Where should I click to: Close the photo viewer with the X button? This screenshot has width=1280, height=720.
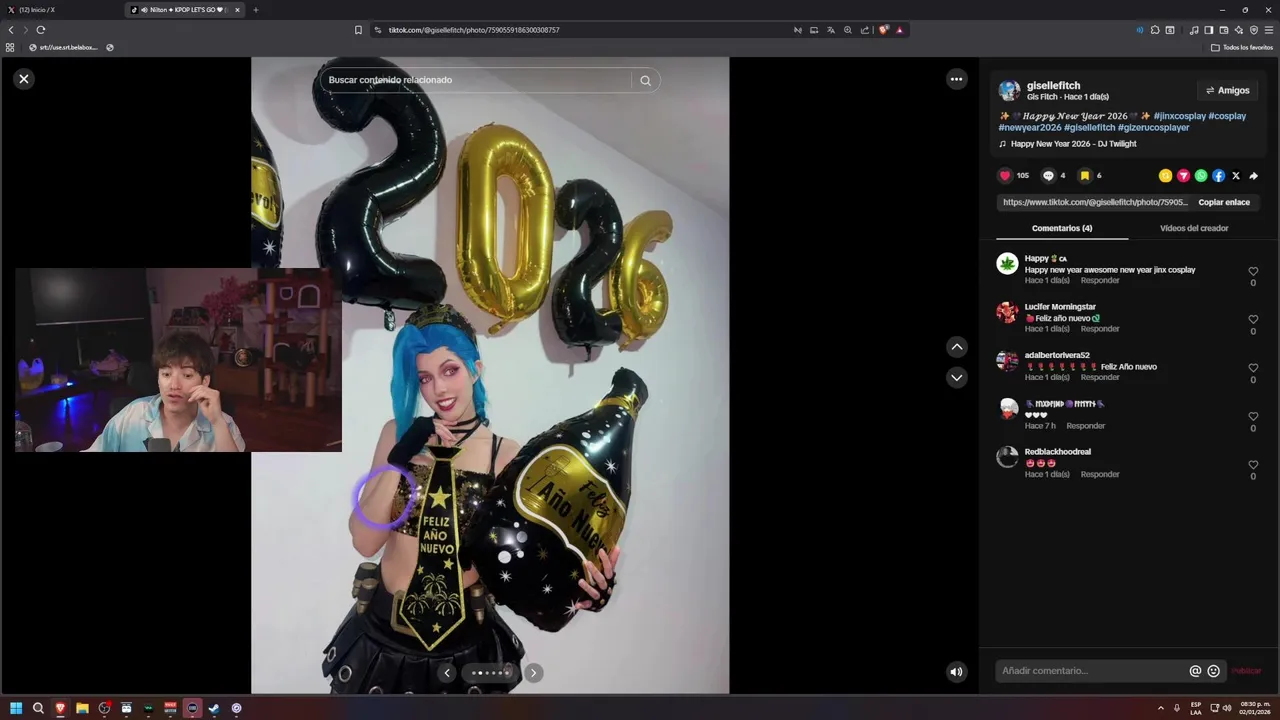pos(24,79)
